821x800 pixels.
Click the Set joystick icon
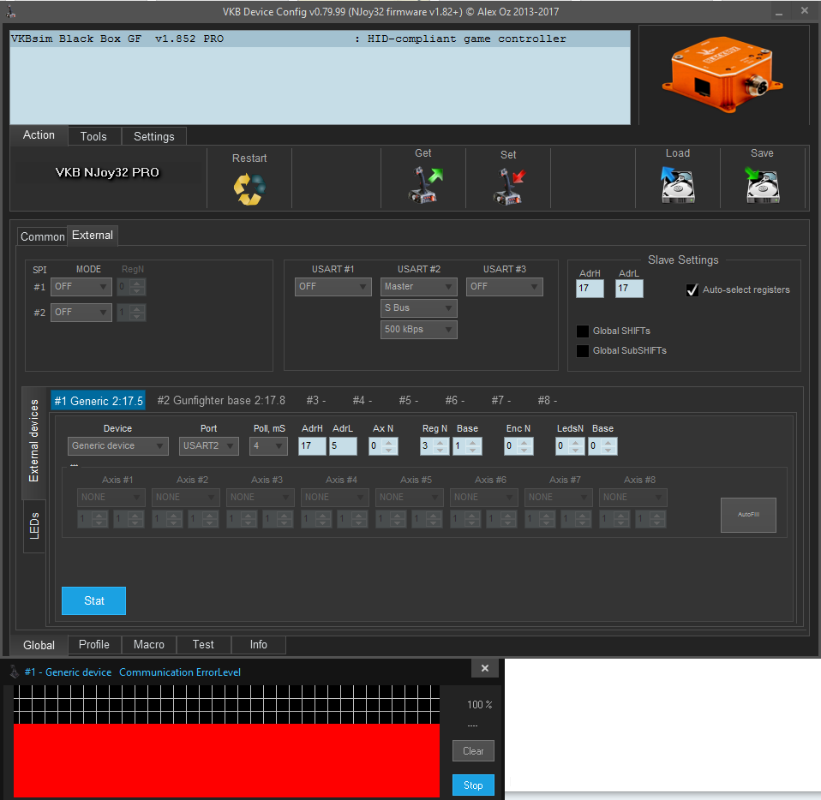508,186
